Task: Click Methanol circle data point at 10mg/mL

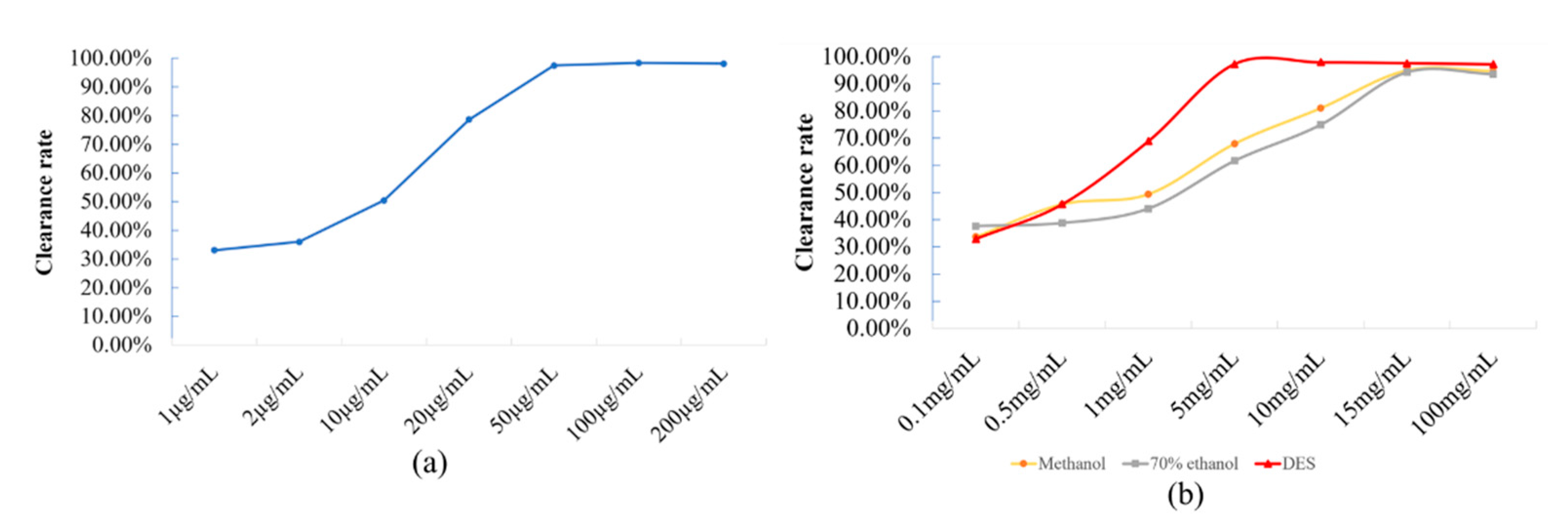Action: click(x=1321, y=108)
